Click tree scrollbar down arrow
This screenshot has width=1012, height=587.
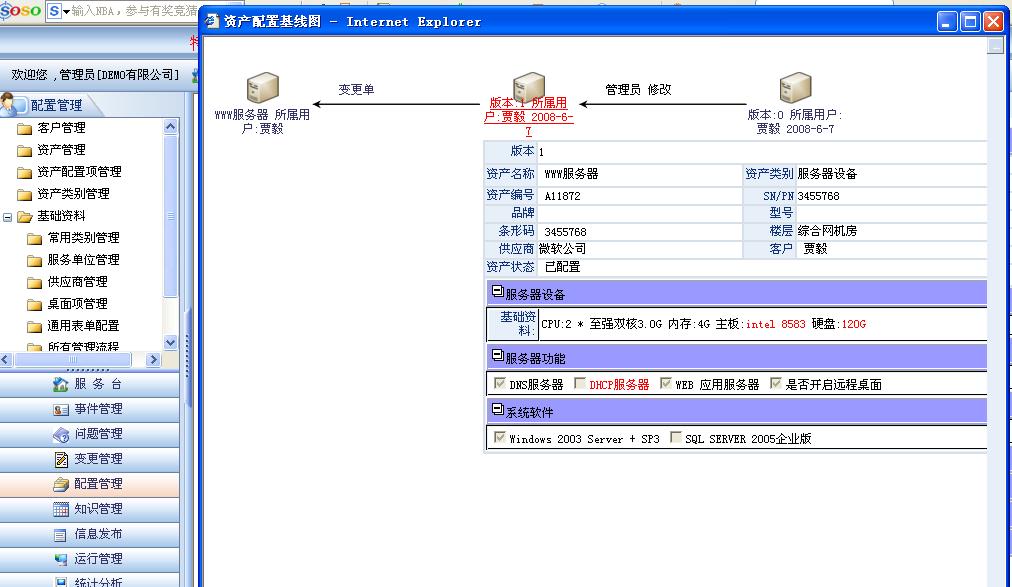170,343
